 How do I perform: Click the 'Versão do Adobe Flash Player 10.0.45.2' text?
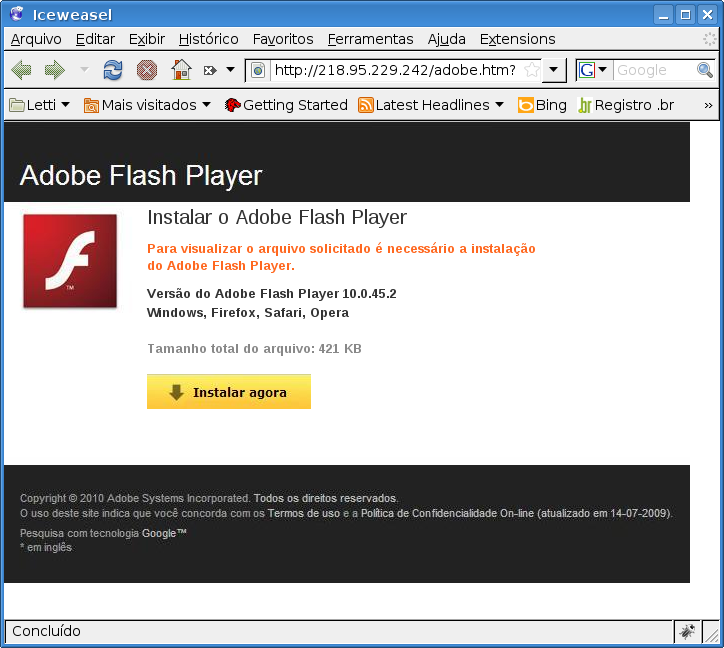tap(272, 294)
